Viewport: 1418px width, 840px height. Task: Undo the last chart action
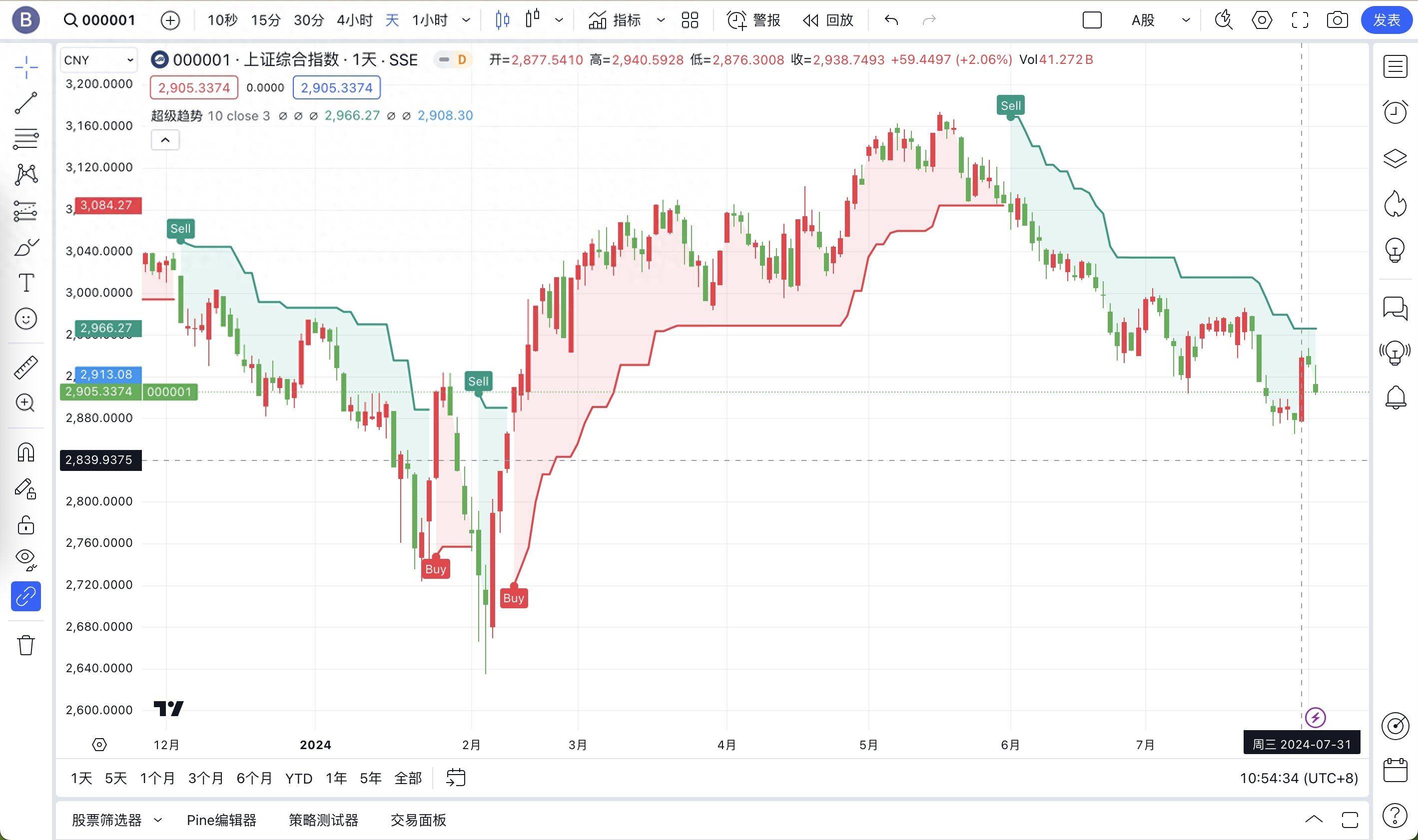coord(891,20)
